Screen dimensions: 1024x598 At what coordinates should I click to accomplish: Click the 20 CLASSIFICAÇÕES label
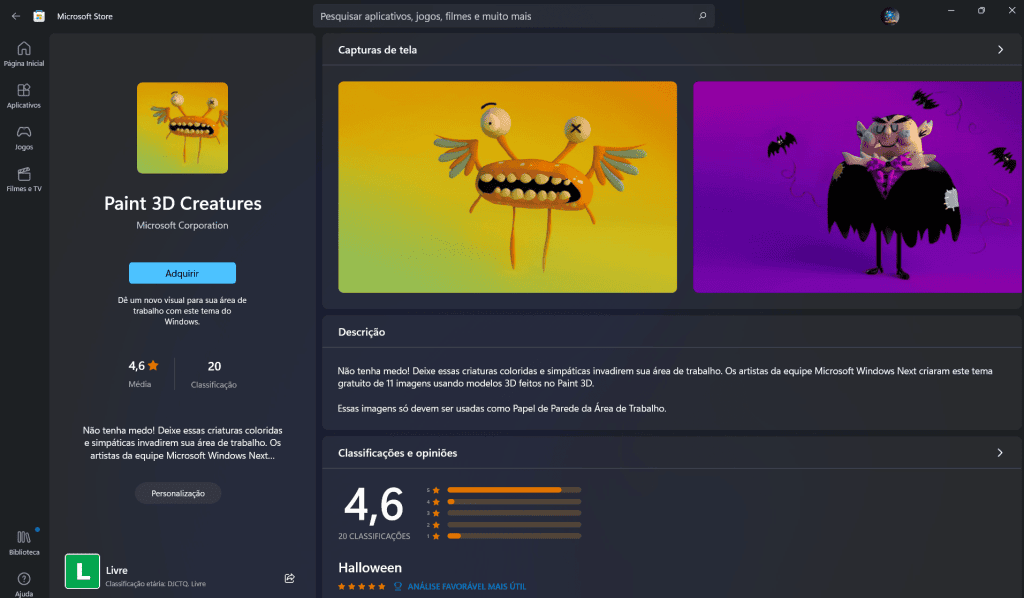374,536
